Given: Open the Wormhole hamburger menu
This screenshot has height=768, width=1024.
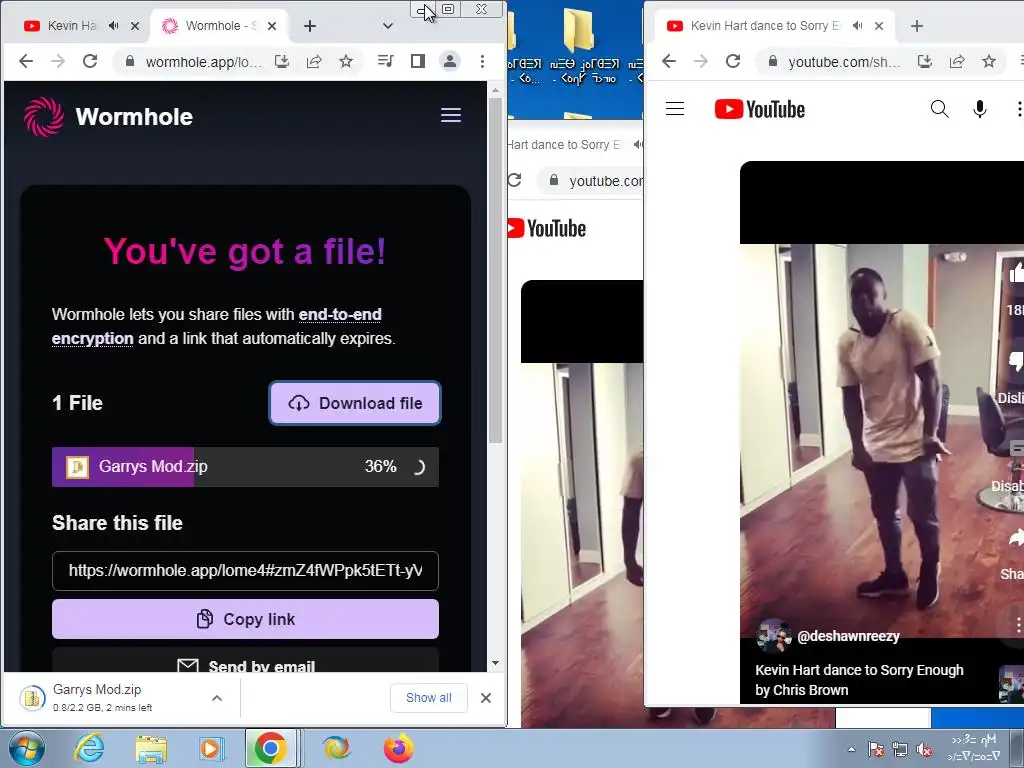Looking at the screenshot, I should [451, 116].
